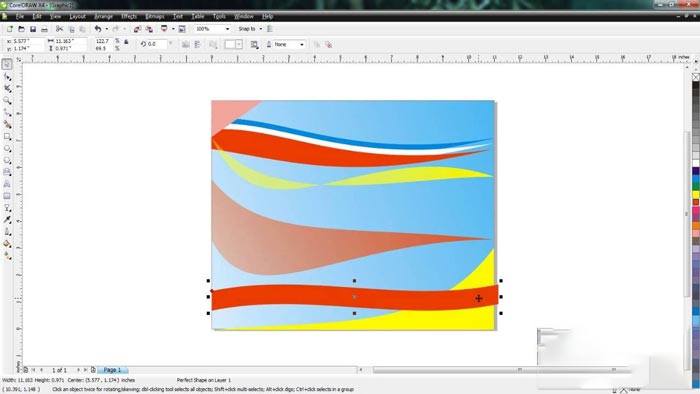Screen dimensions: 700x394
Task: Open the zoom level 100% dropdown
Action: 227,29
